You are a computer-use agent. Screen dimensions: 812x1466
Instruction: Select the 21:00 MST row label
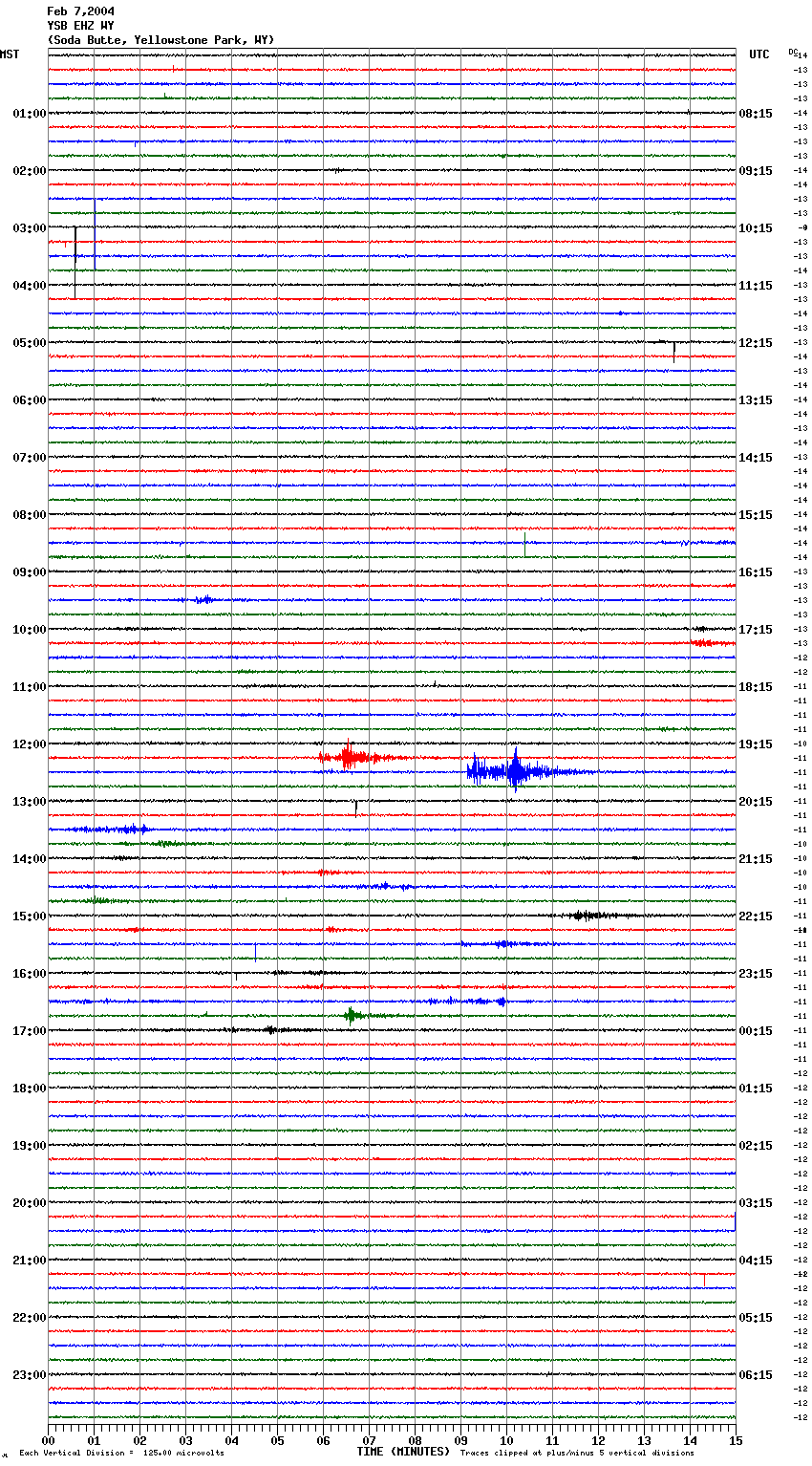(29, 1261)
